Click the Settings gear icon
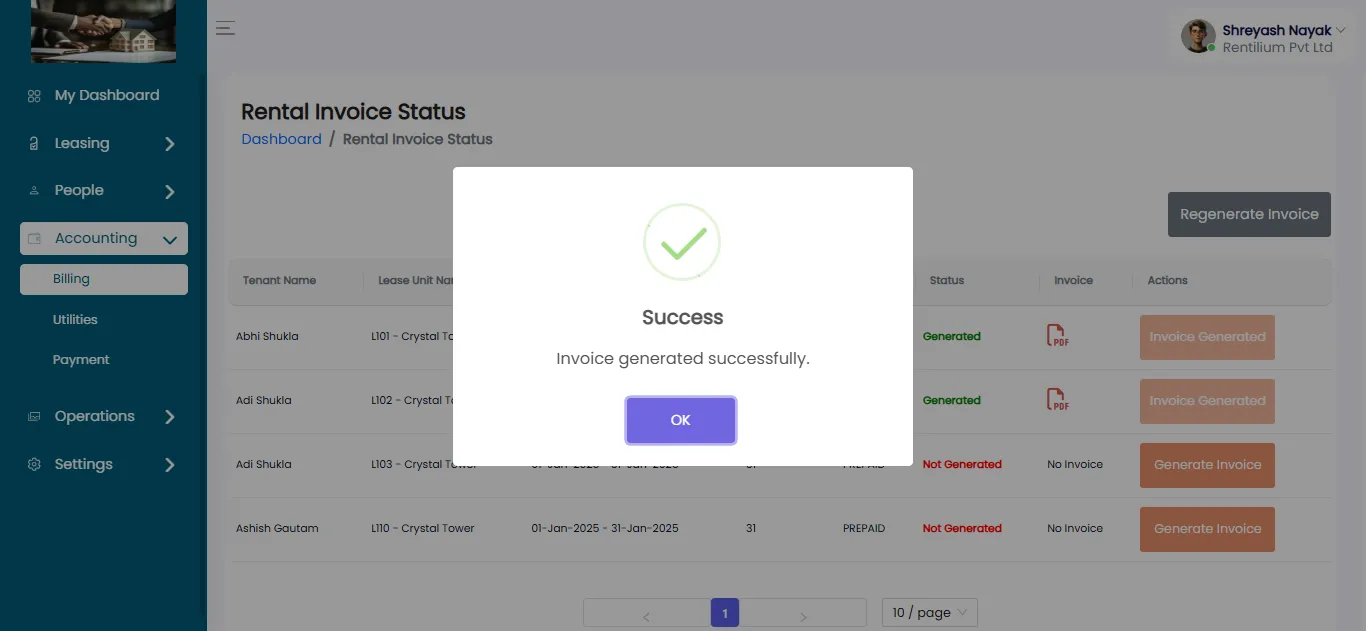 34,465
